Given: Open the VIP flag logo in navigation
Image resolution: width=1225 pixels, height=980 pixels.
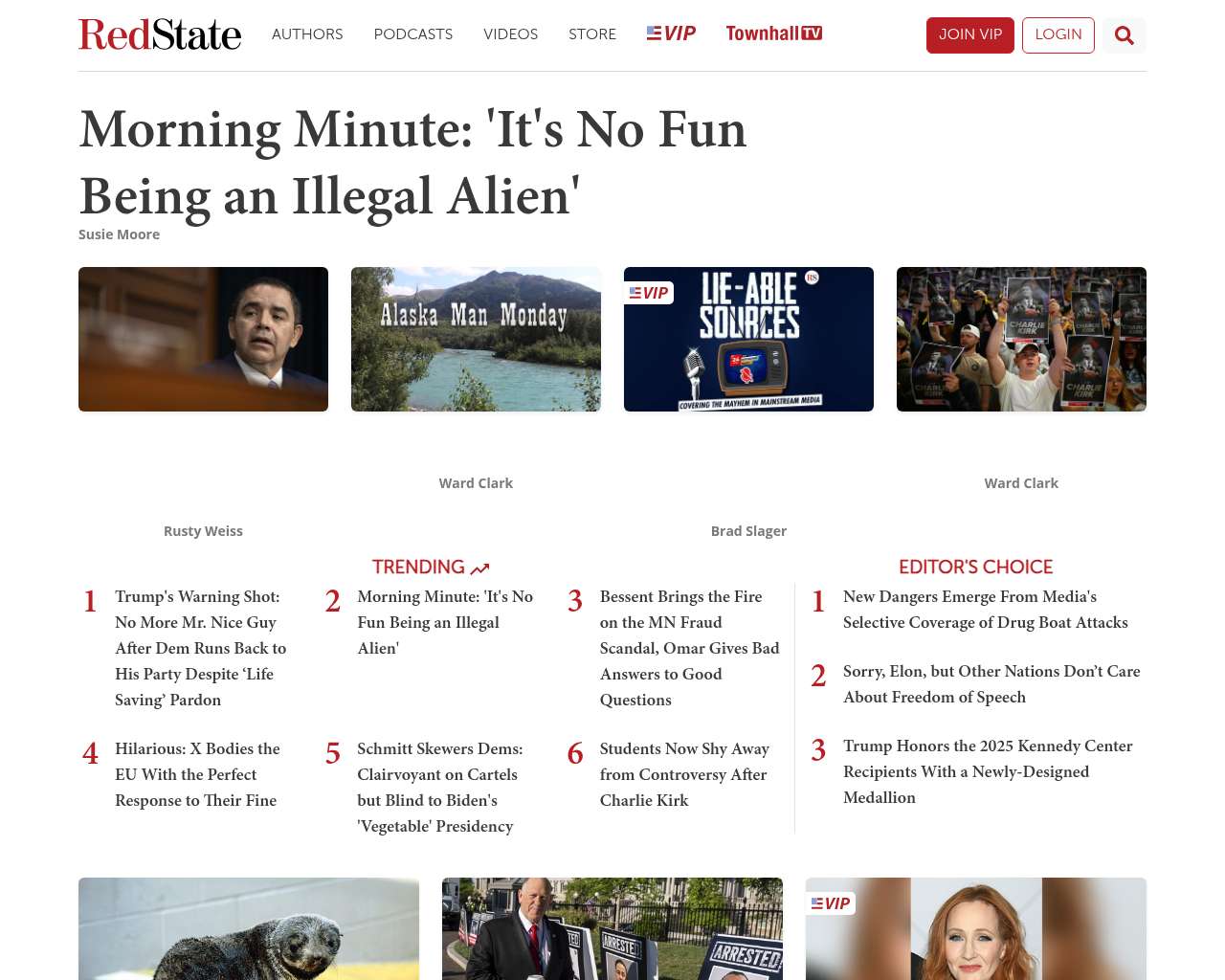Looking at the screenshot, I should [671, 33].
